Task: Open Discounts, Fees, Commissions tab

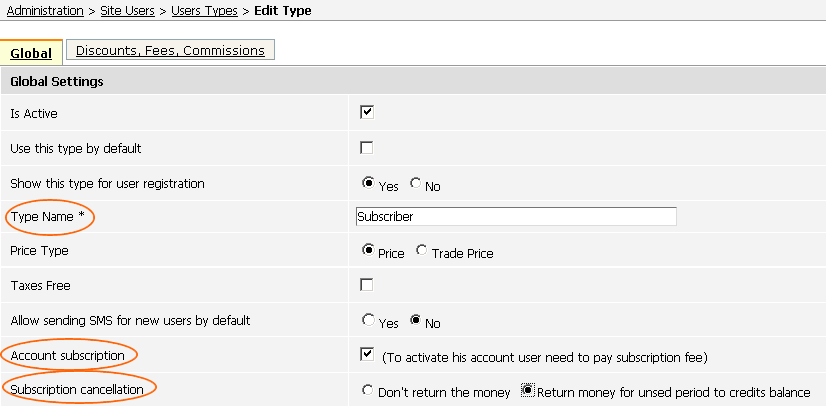Action: [x=170, y=51]
